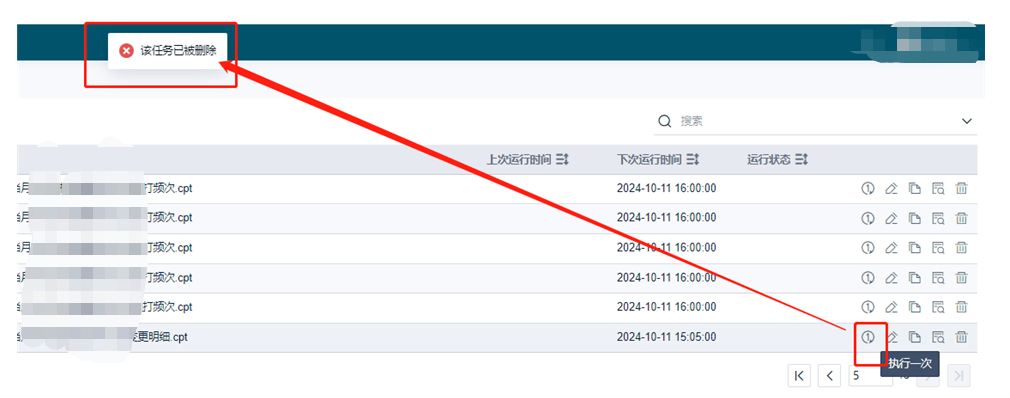Expand the search box dropdown arrow
This screenshot has width=1010, height=398.
coord(967,121)
